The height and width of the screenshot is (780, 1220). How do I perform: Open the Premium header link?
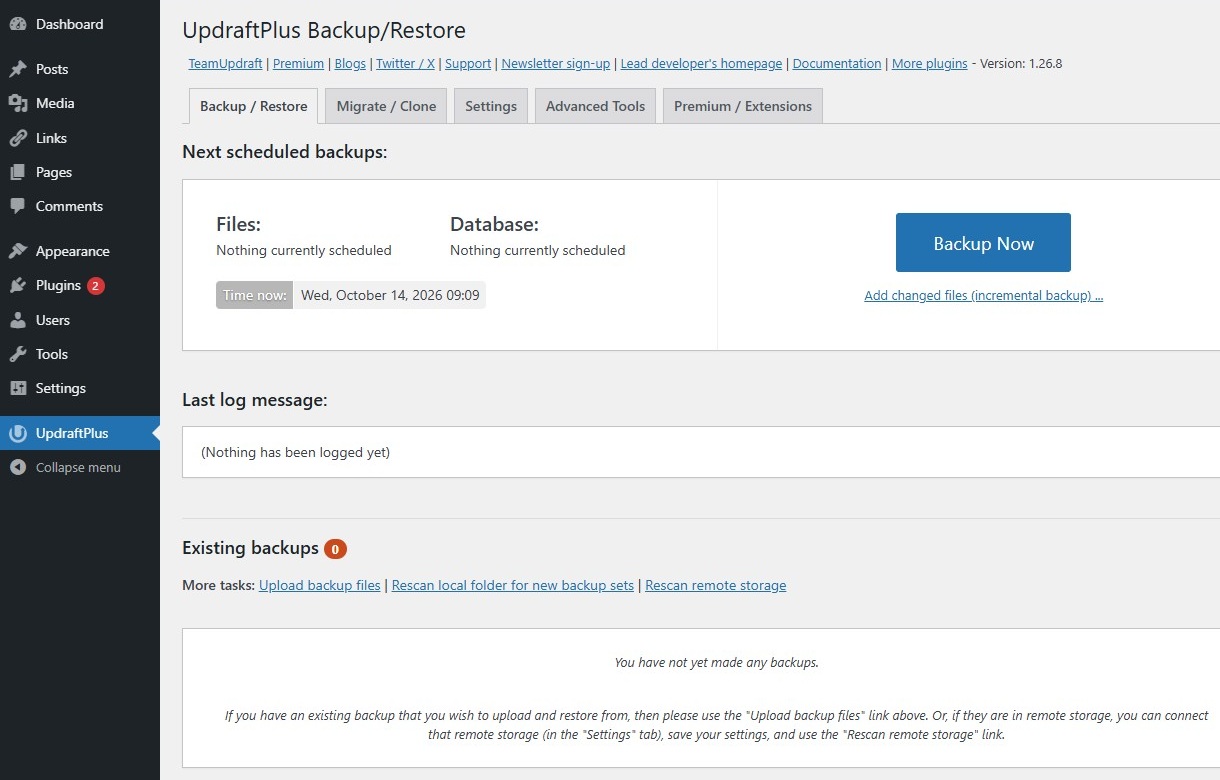[298, 63]
